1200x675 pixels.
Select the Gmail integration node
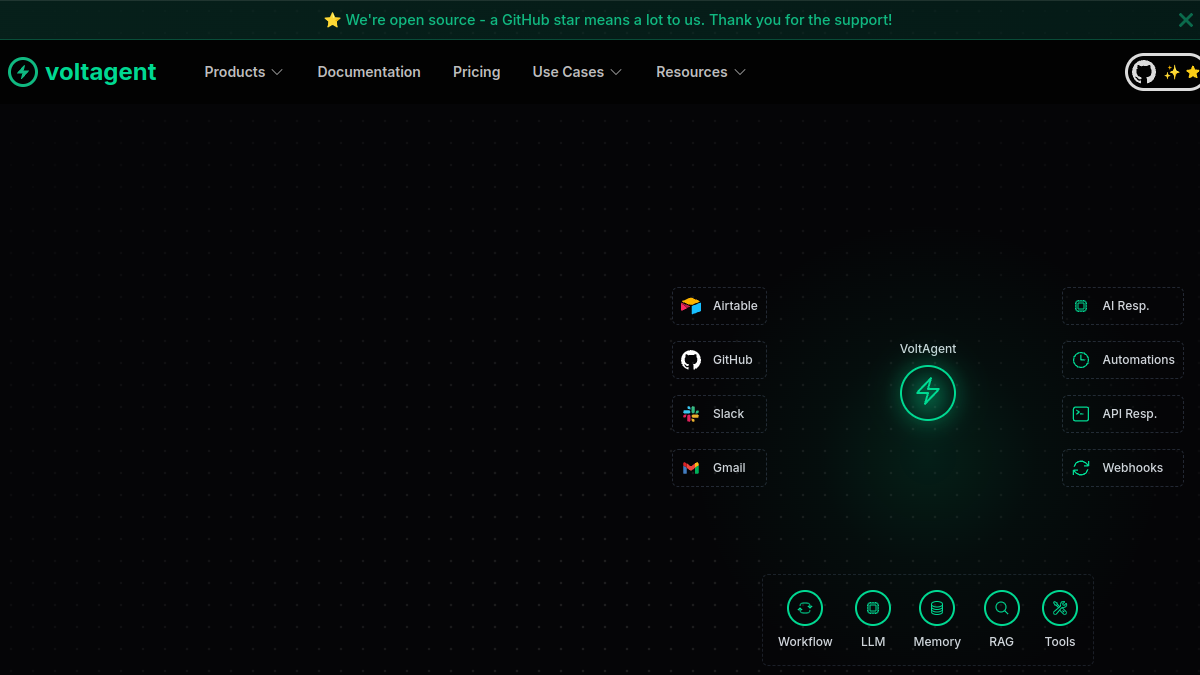click(719, 468)
